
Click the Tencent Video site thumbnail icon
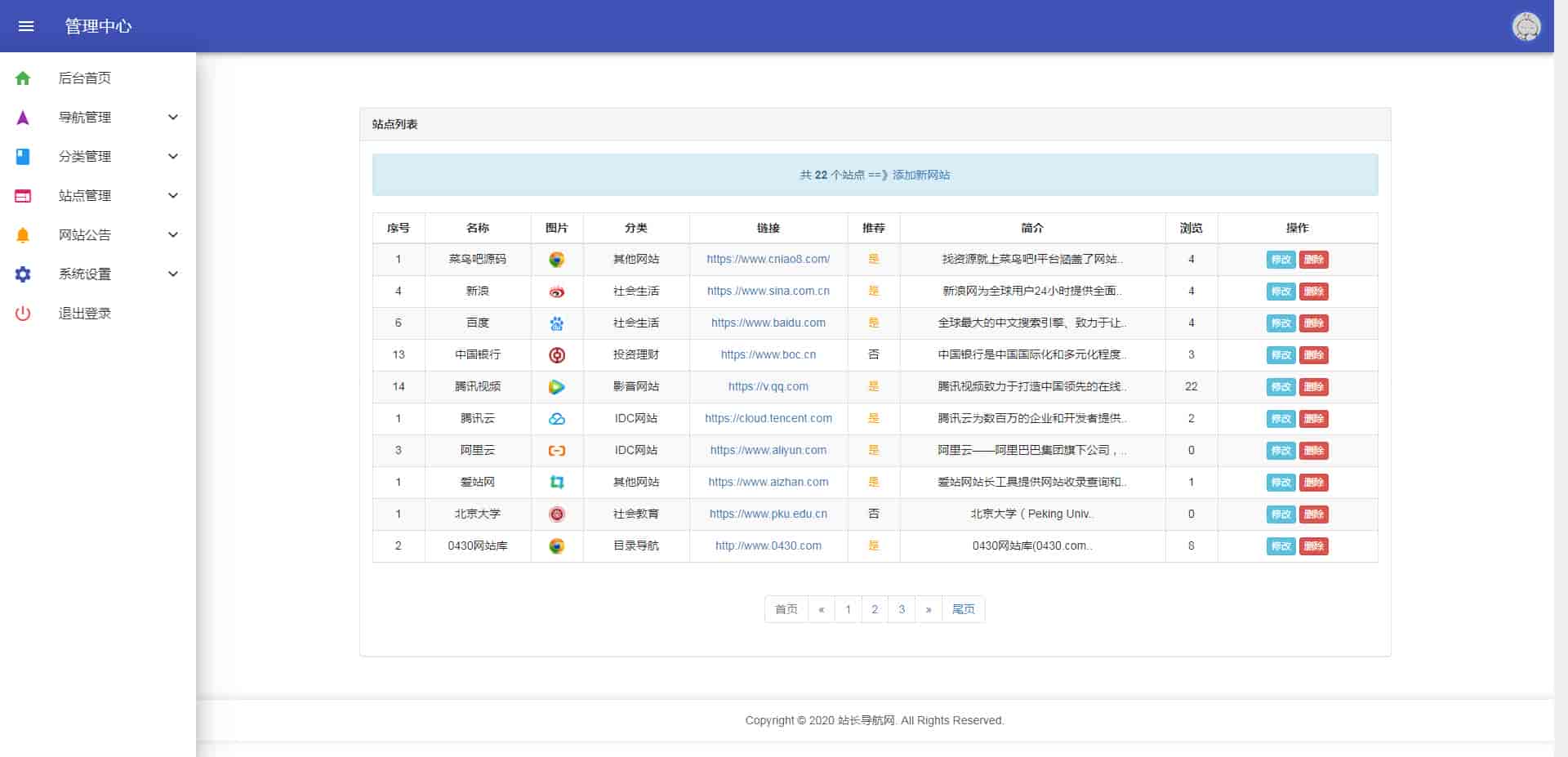556,387
